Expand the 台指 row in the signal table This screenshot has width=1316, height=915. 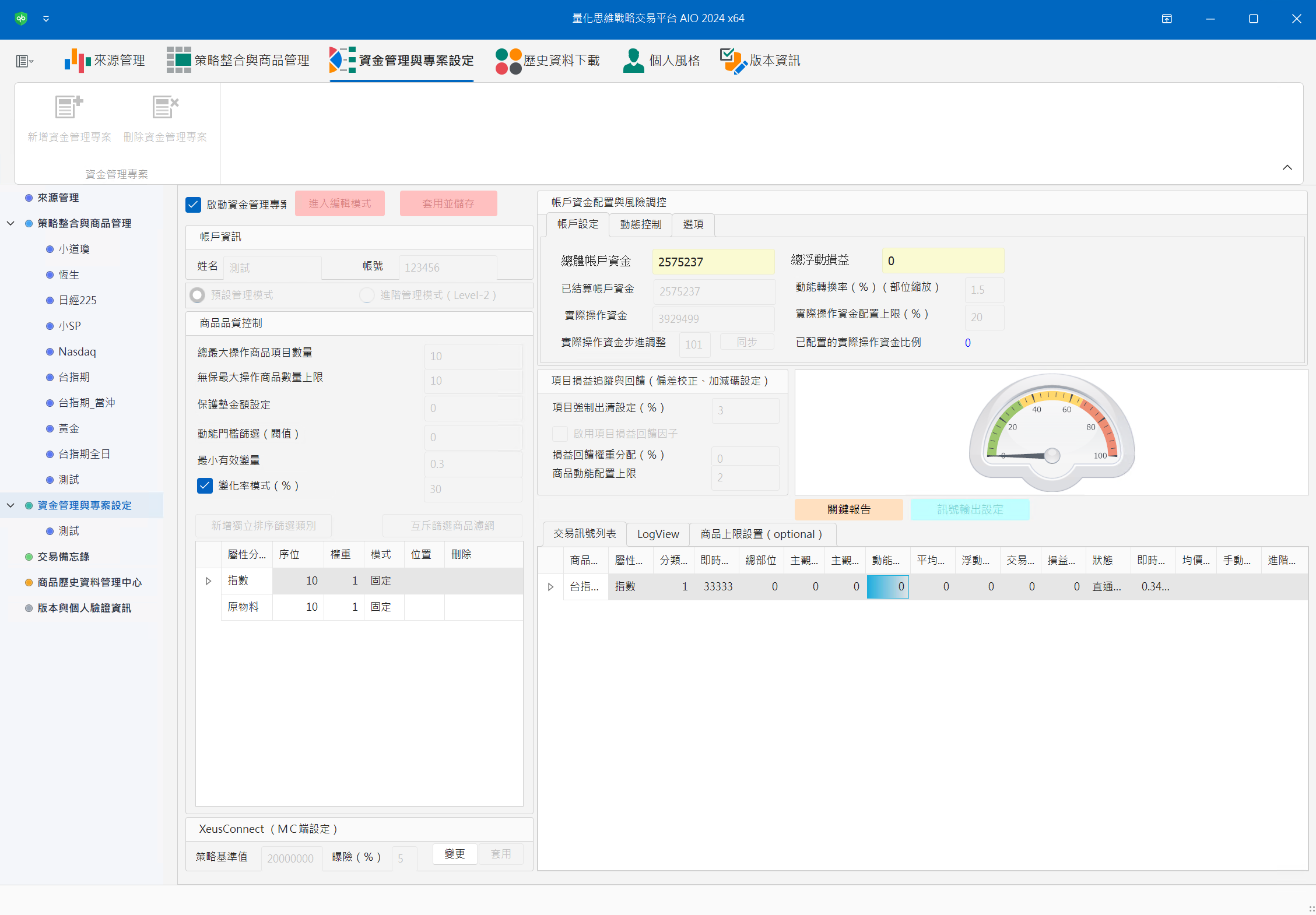click(x=550, y=586)
